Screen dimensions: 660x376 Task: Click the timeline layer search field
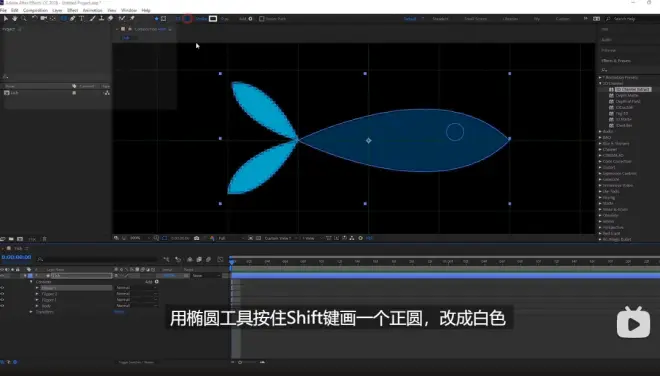point(98,259)
